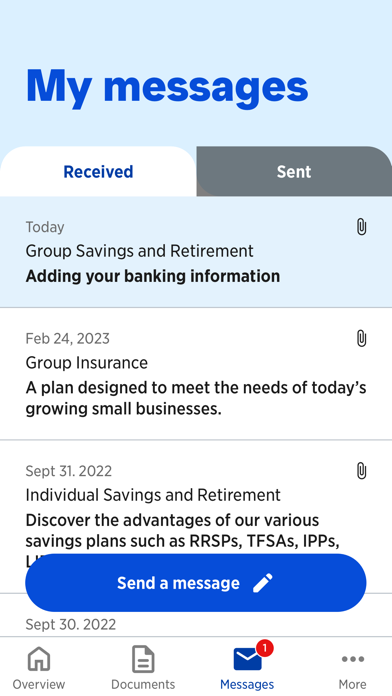Open the Group Insurance message
Viewport: 392px width, 696px height.
(x=196, y=374)
